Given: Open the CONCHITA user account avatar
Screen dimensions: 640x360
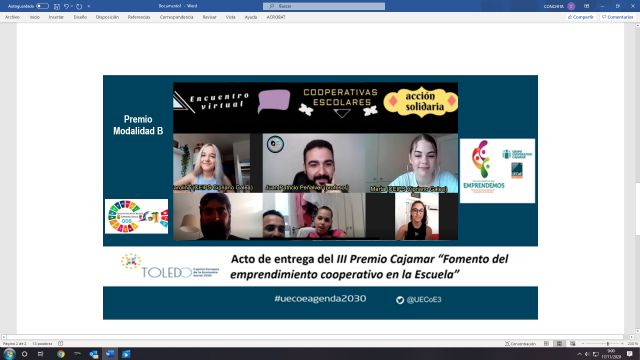Looking at the screenshot, I should click(x=571, y=6).
